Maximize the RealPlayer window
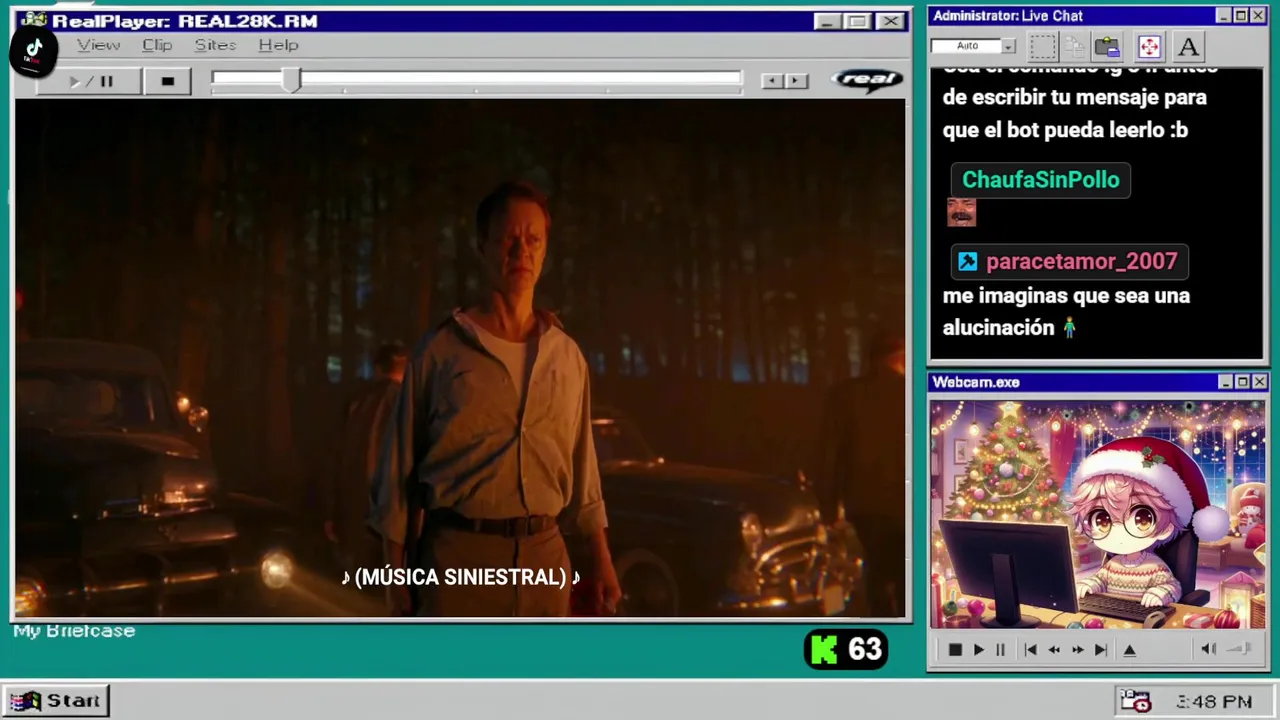1280x720 pixels. click(x=857, y=21)
